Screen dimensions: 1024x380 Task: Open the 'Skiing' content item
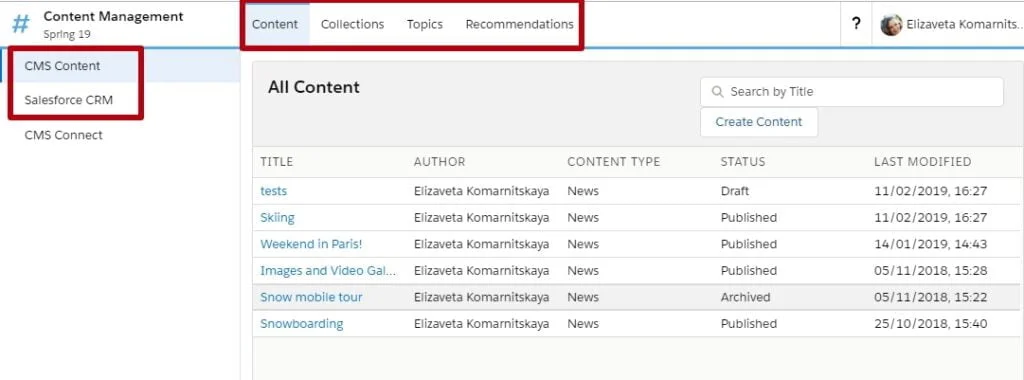point(278,217)
